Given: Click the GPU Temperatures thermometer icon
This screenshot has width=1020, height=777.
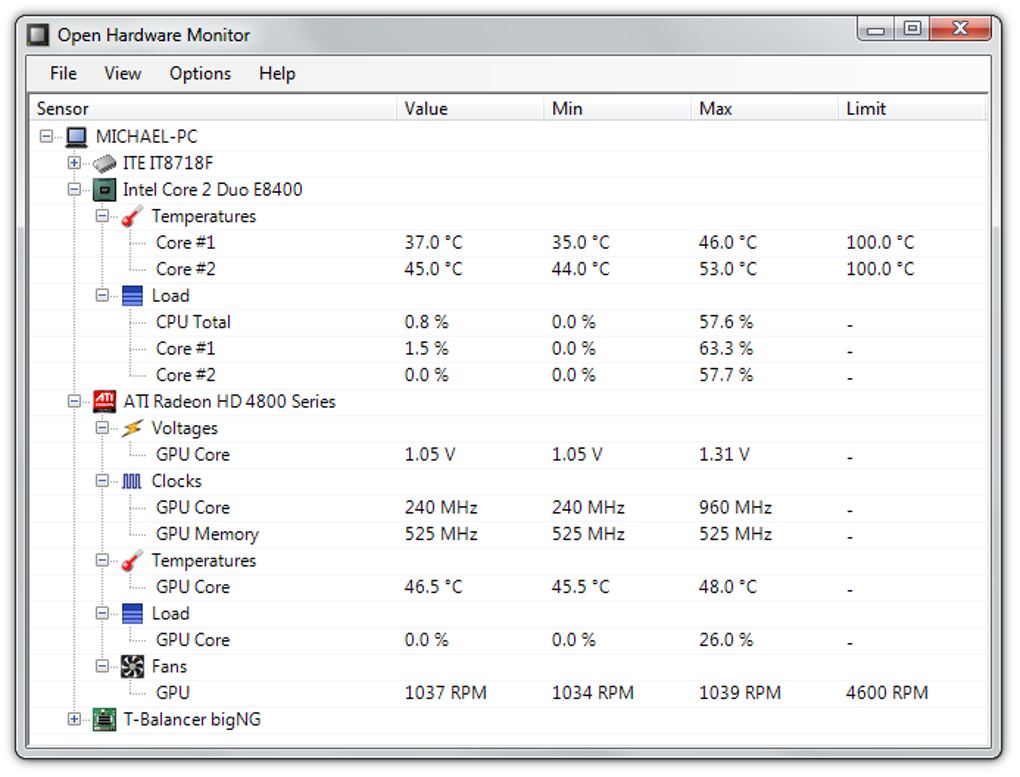Looking at the screenshot, I should pos(132,561).
